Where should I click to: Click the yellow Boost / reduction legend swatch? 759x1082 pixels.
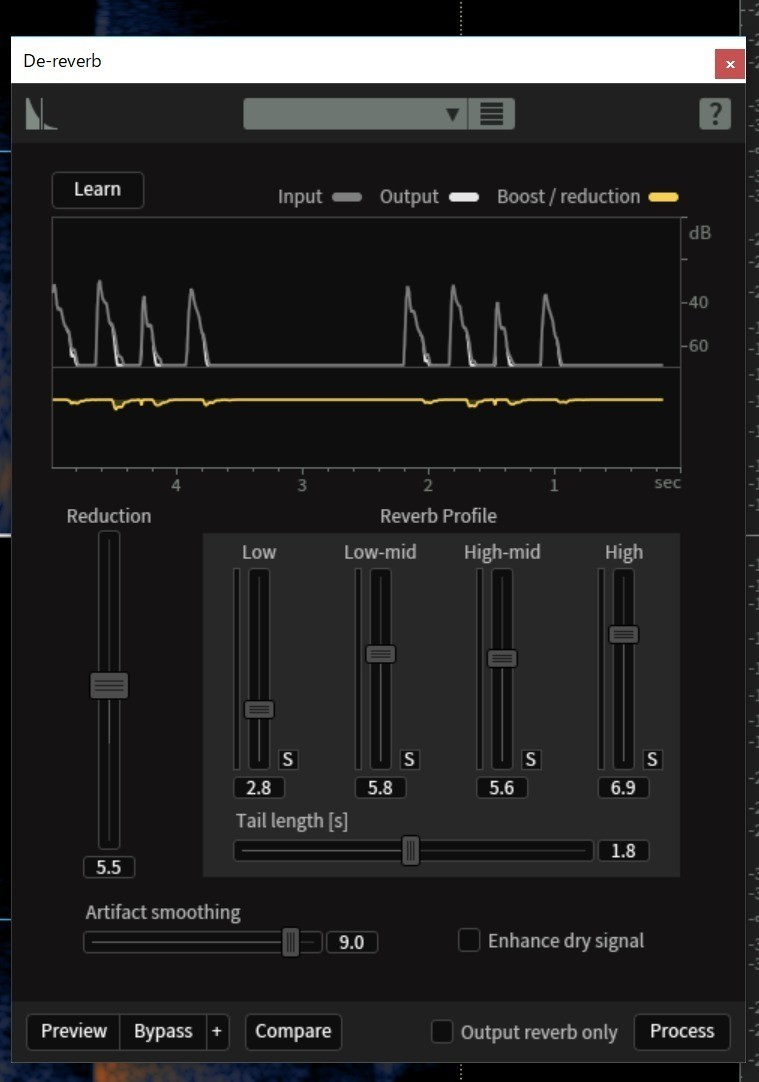pyautogui.click(x=664, y=197)
